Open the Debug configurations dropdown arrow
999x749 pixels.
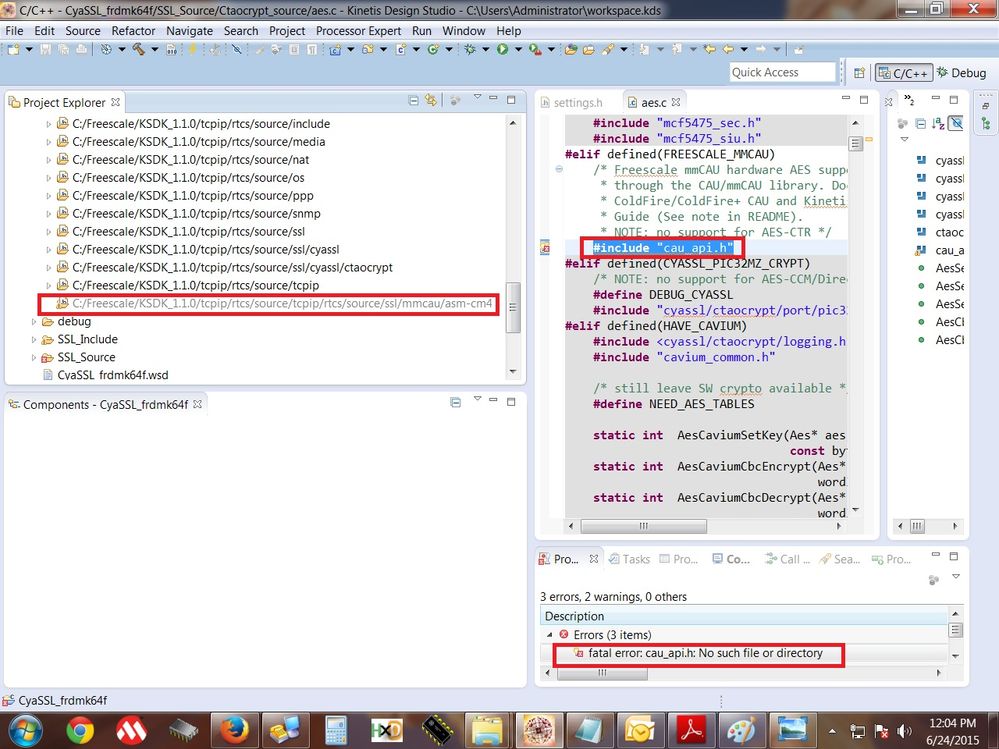[485, 49]
